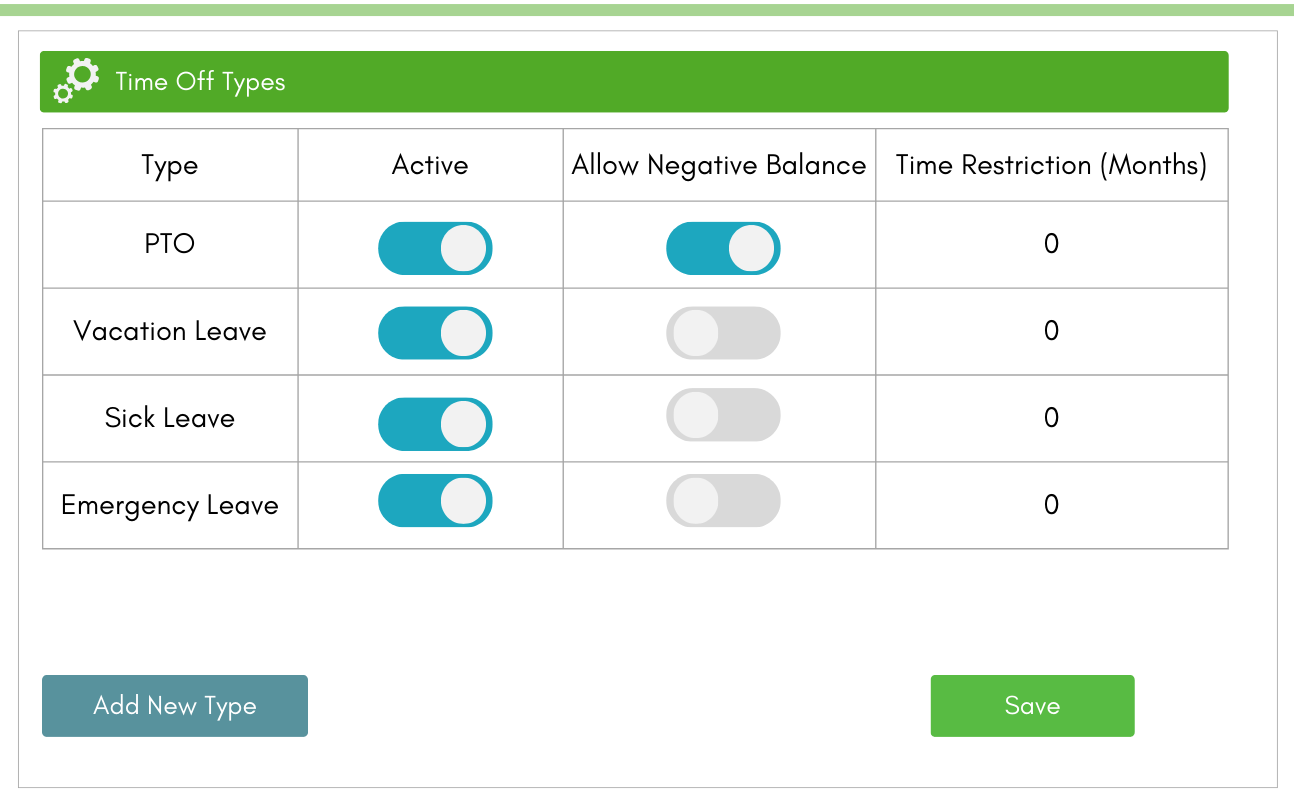Allow negative balance for Sick Leave

(x=723, y=415)
